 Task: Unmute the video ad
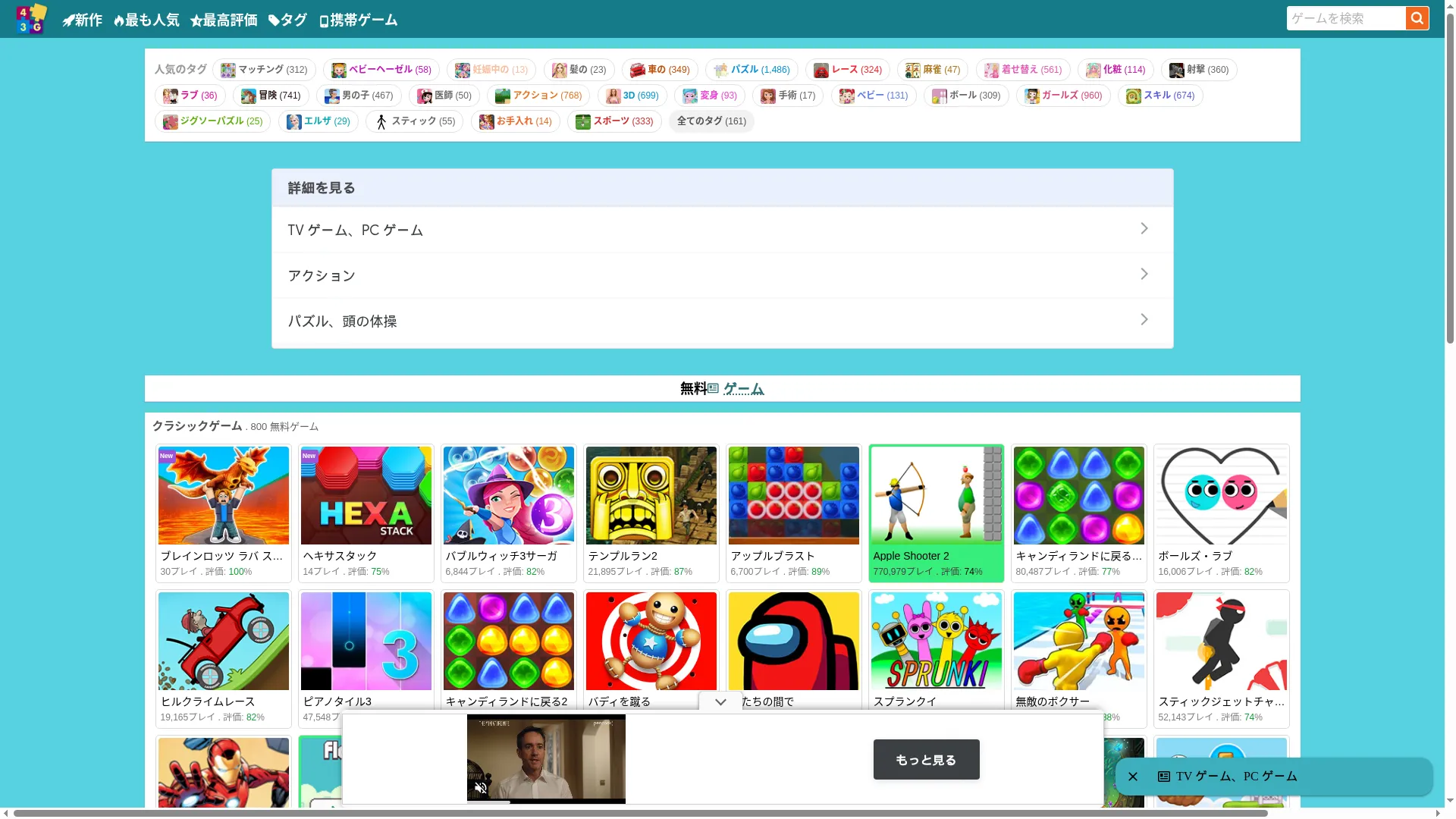(x=480, y=788)
